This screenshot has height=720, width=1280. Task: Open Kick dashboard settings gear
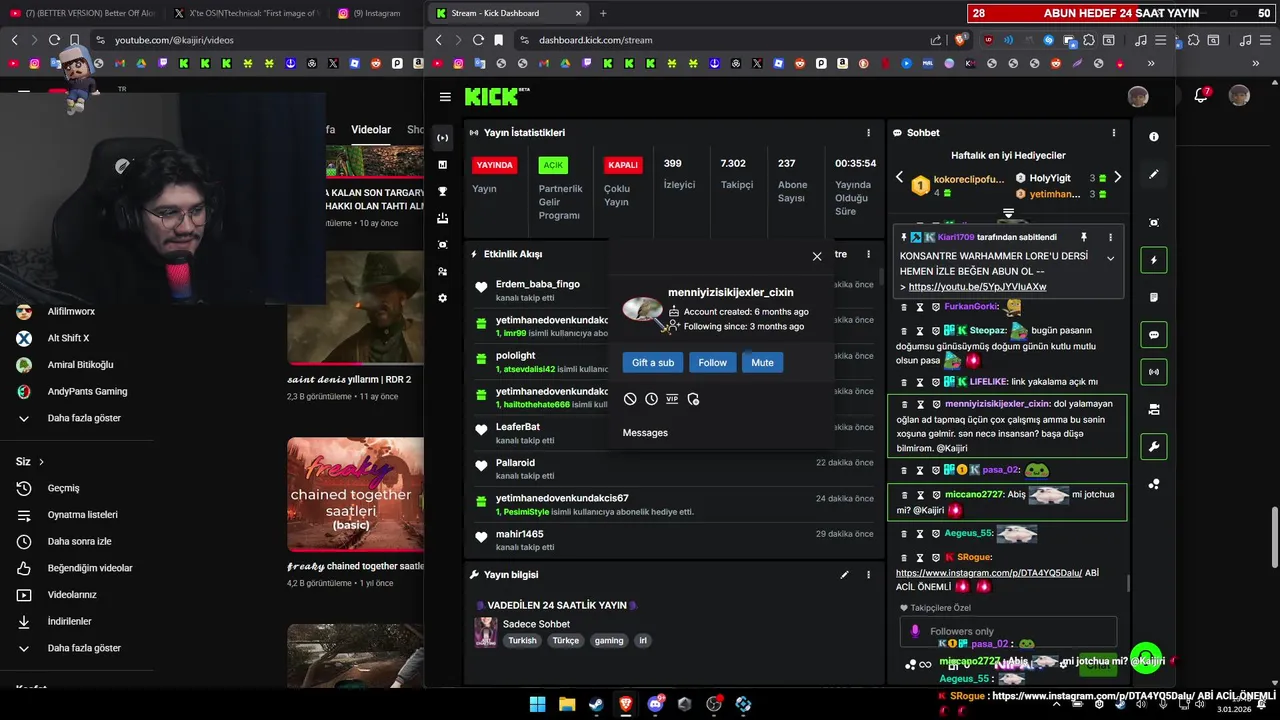443,298
